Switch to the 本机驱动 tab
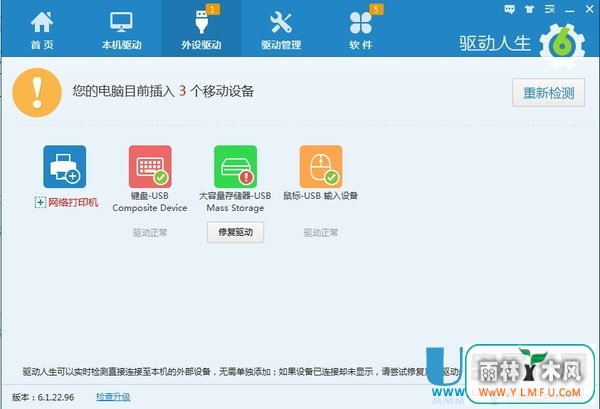Viewport: 600px width, 409px height. point(121,29)
